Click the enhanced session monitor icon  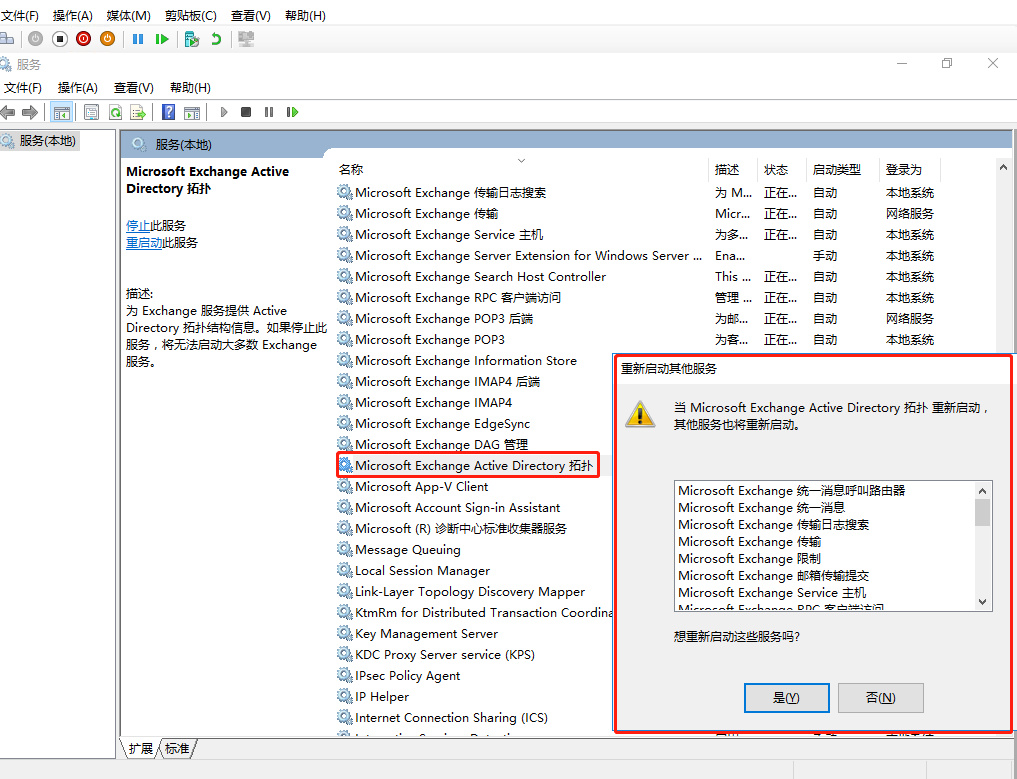pos(246,39)
